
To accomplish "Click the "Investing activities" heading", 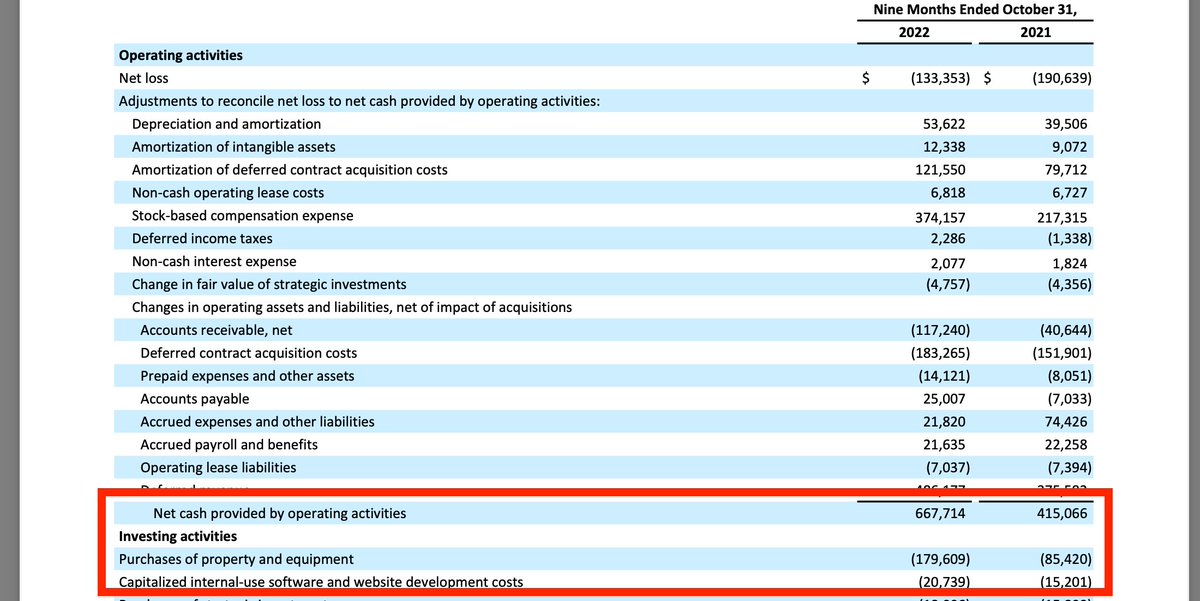I will tap(178, 537).
